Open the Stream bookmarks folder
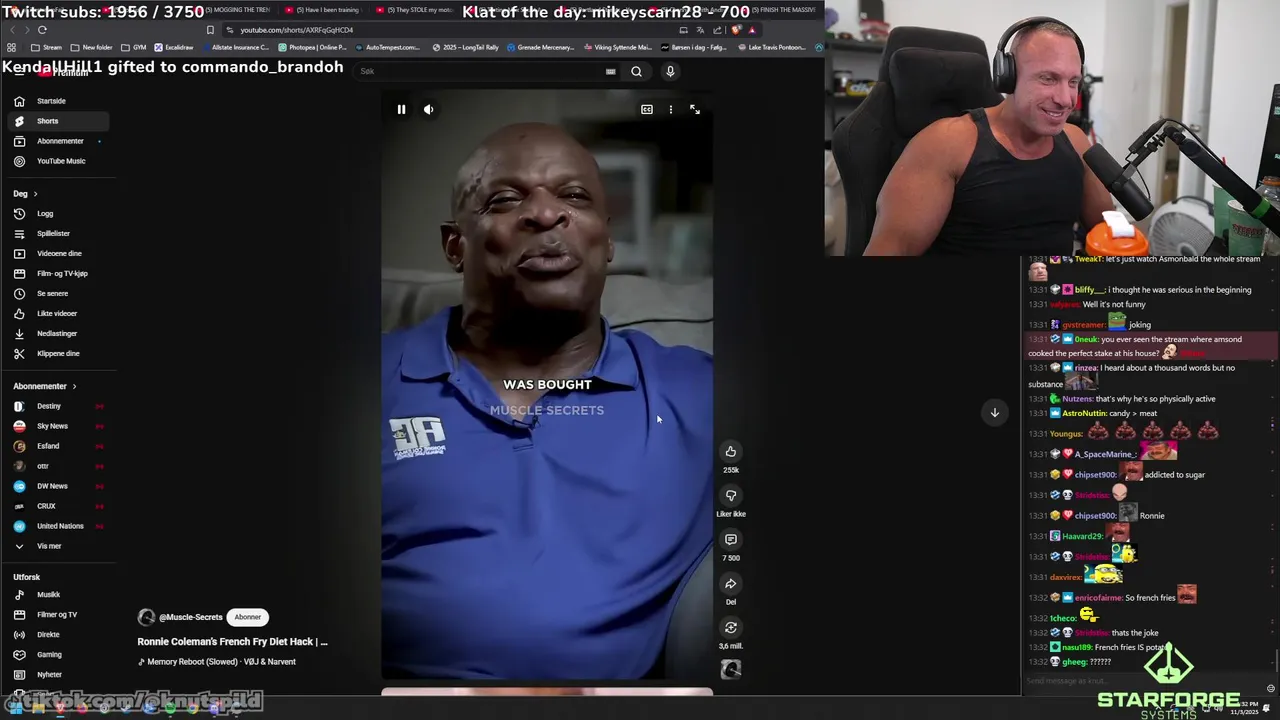The image size is (1280, 720). click(47, 47)
